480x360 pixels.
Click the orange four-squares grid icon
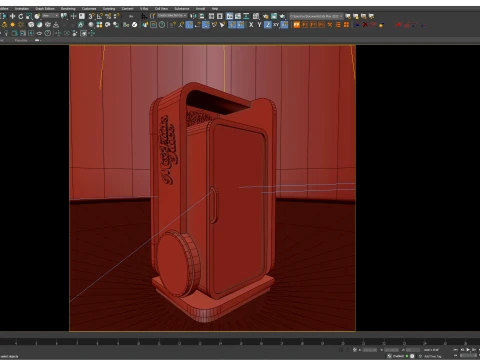coord(346,25)
